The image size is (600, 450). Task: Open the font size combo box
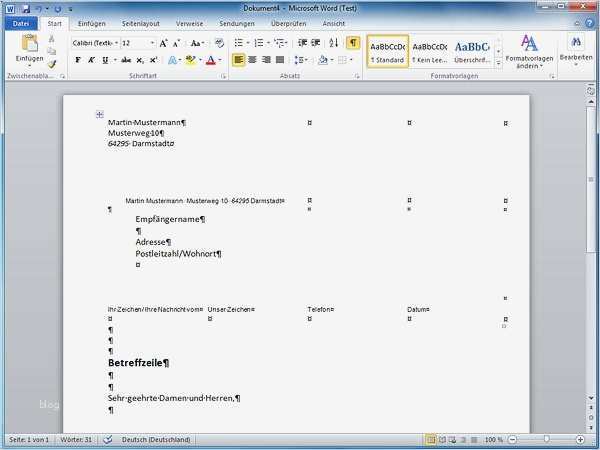pyautogui.click(x=138, y=43)
